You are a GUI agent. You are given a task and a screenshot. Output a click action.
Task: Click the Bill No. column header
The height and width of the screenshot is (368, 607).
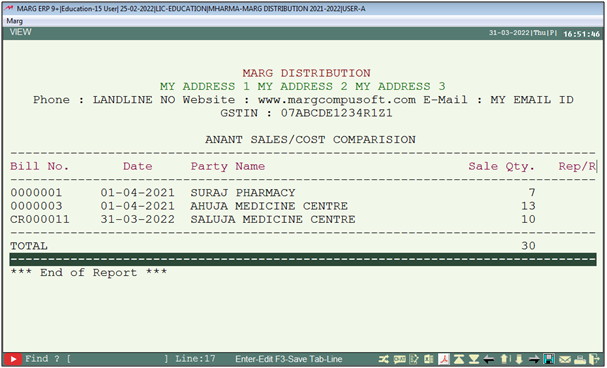[x=39, y=166]
